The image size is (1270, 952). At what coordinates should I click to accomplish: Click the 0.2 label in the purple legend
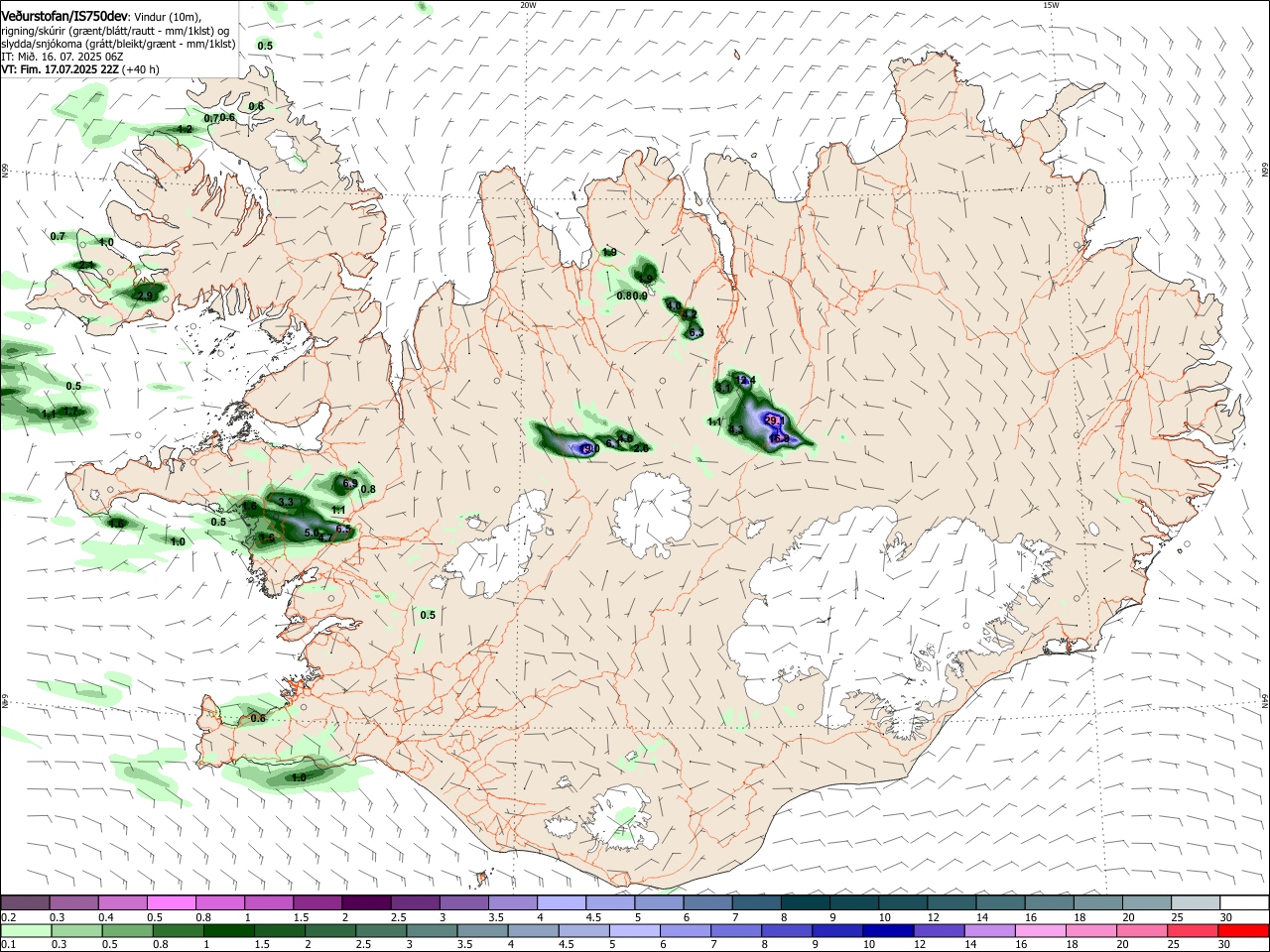click(8, 917)
